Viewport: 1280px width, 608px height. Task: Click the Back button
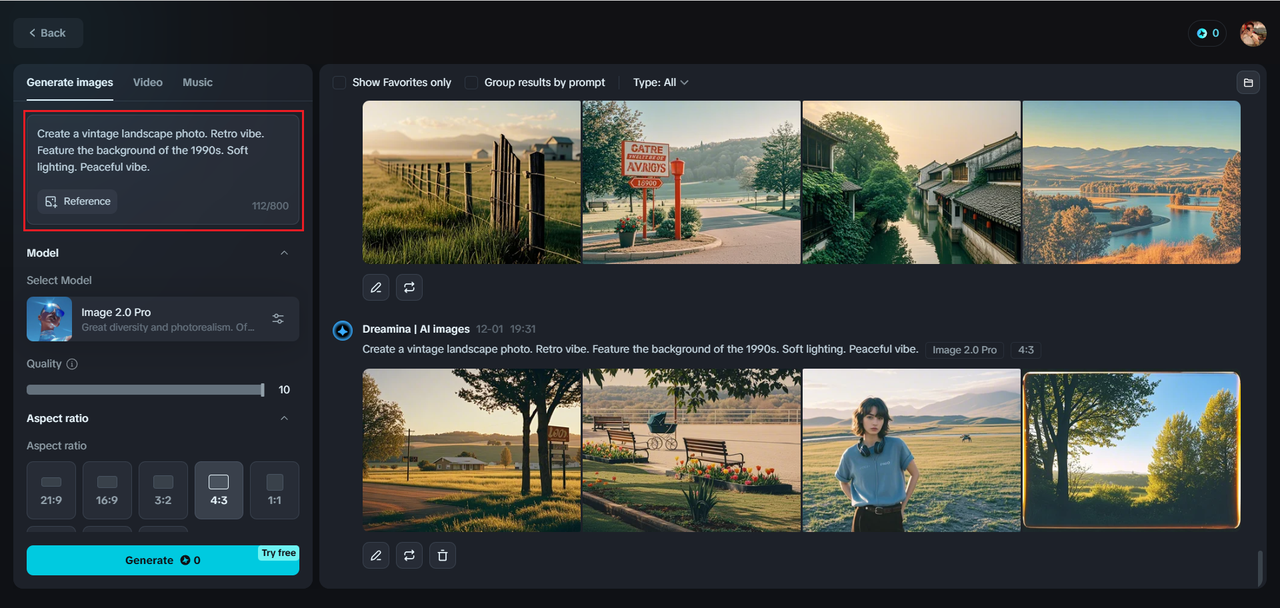(48, 33)
